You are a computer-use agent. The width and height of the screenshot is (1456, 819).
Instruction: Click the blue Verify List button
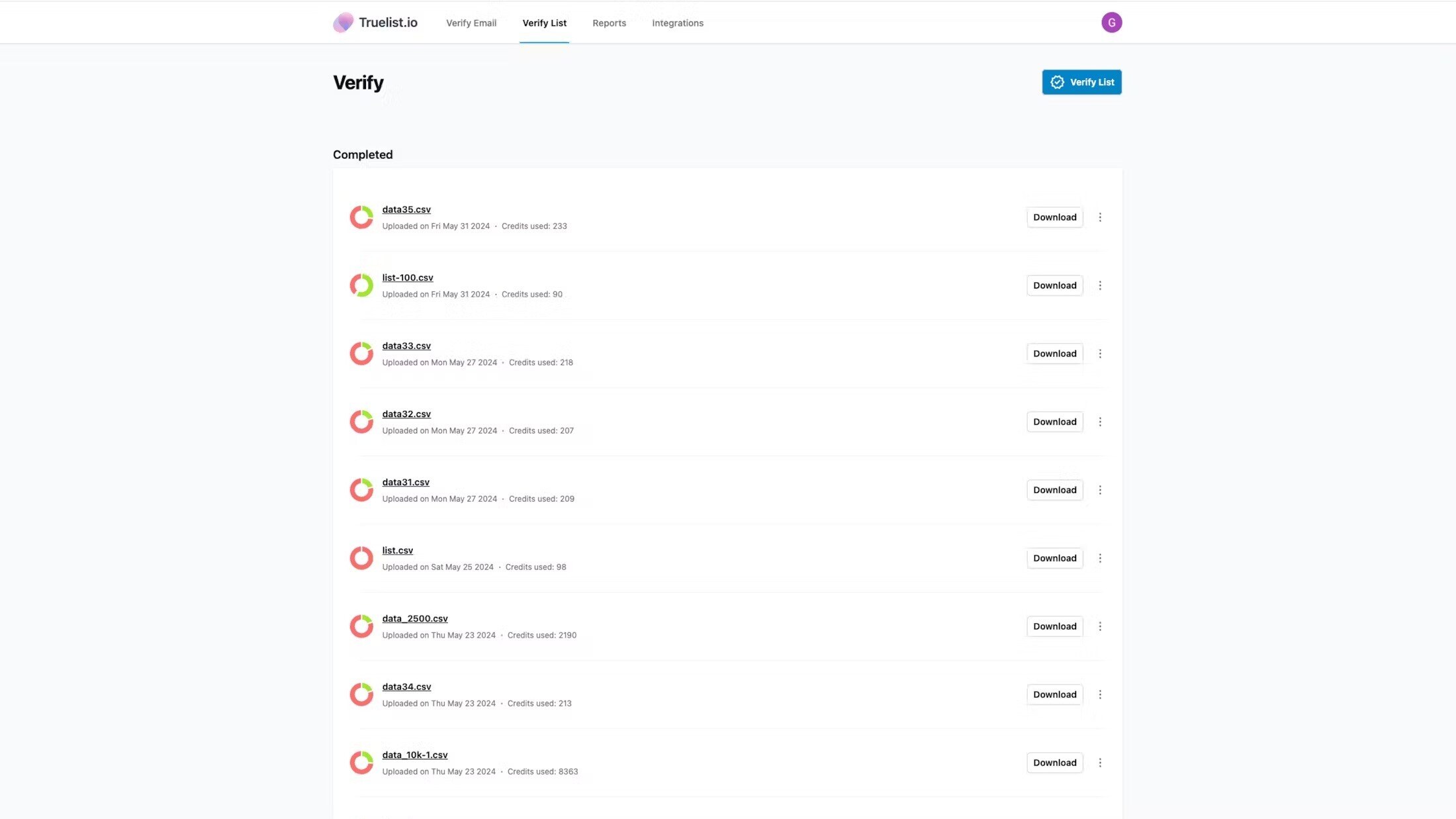point(1081,82)
